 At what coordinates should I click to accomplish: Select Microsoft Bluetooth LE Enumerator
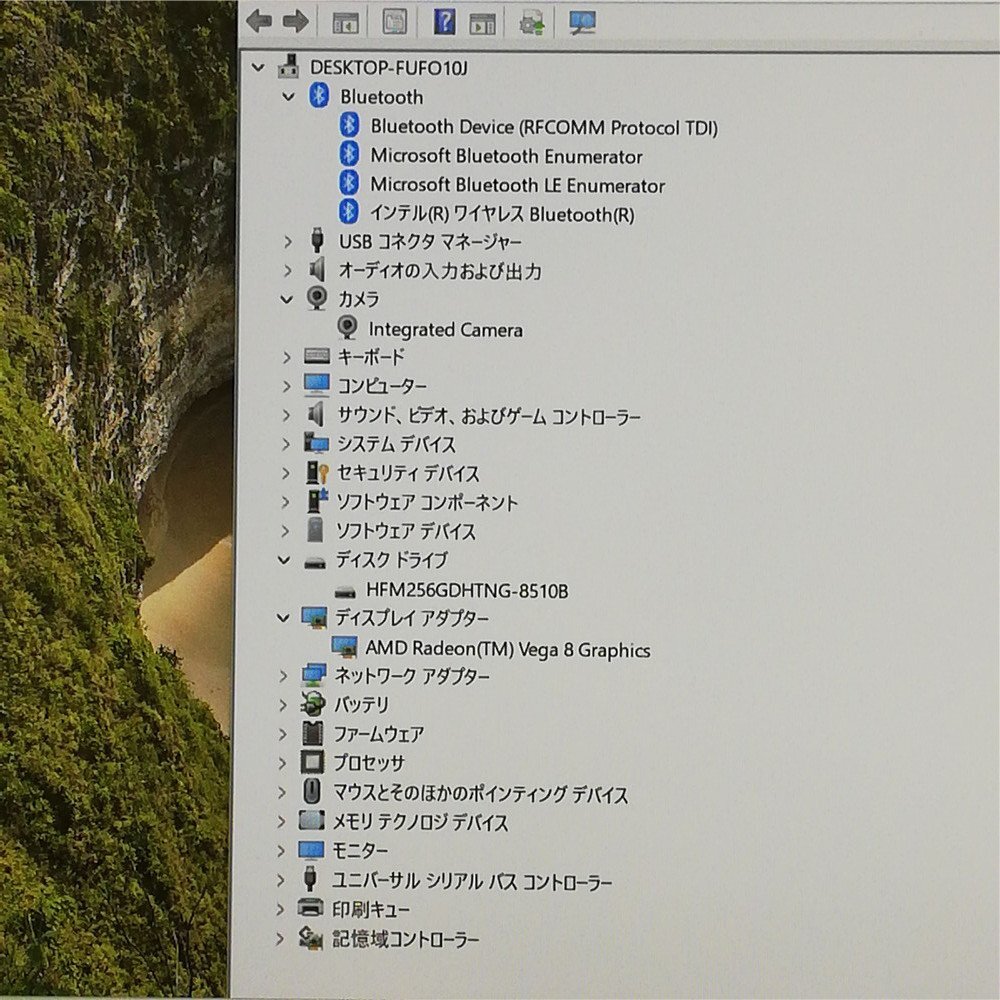[518, 185]
